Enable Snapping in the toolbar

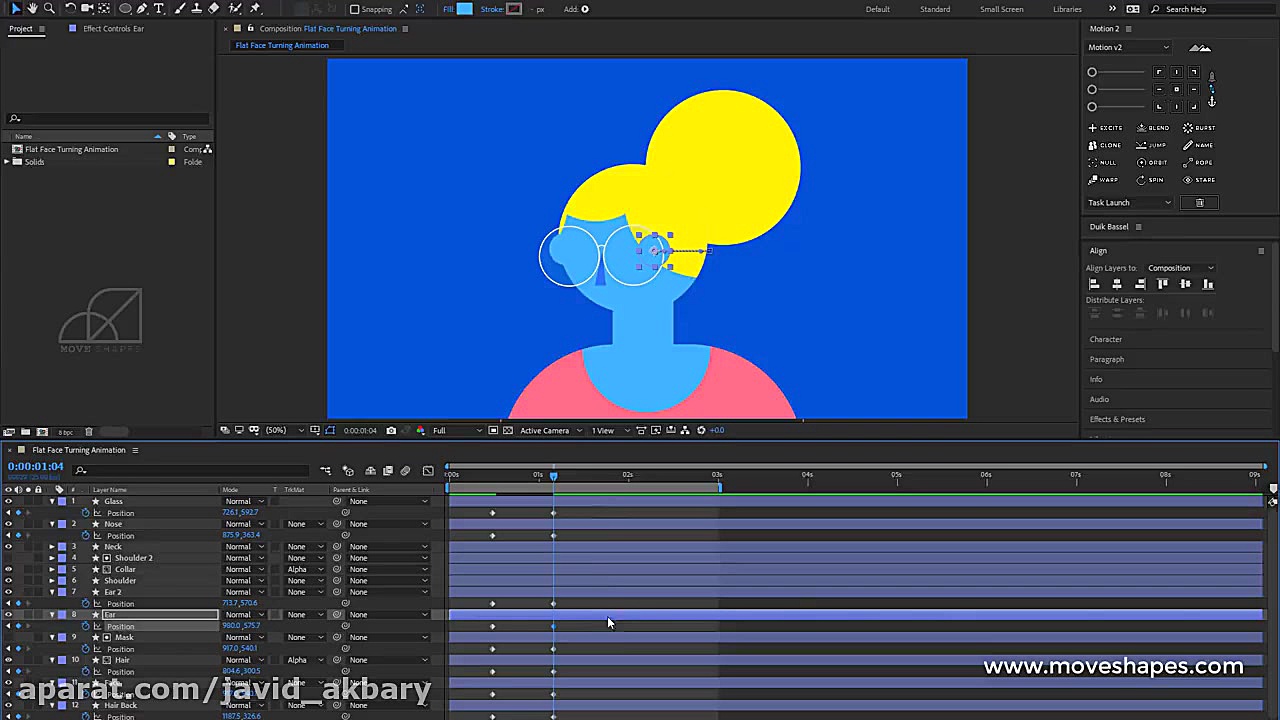pyautogui.click(x=357, y=9)
